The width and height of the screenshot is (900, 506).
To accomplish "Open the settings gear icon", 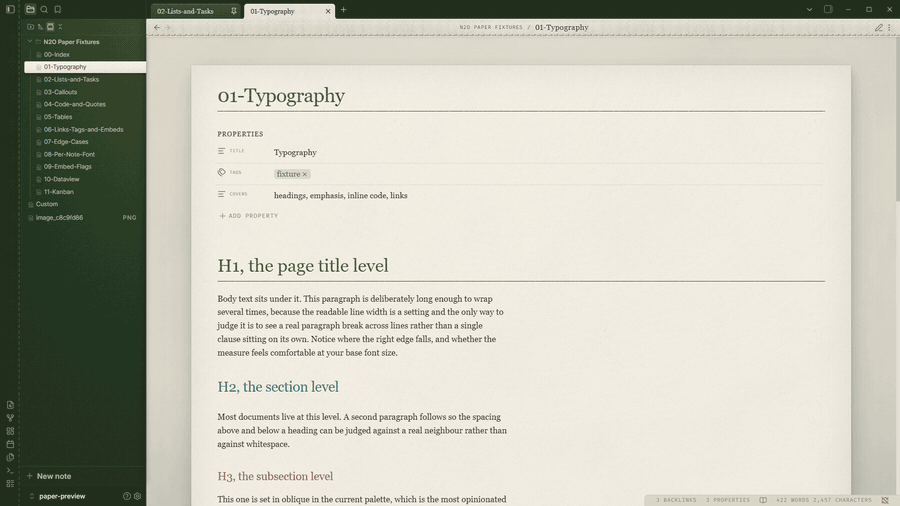I will pos(138,496).
